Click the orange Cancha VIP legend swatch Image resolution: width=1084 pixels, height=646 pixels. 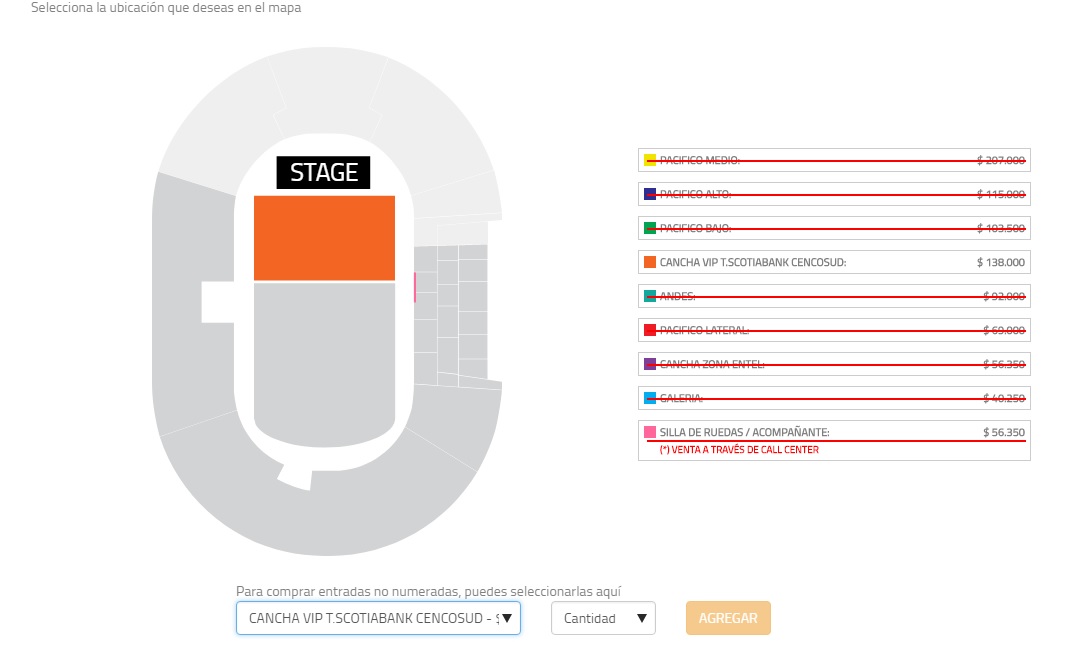(x=650, y=262)
